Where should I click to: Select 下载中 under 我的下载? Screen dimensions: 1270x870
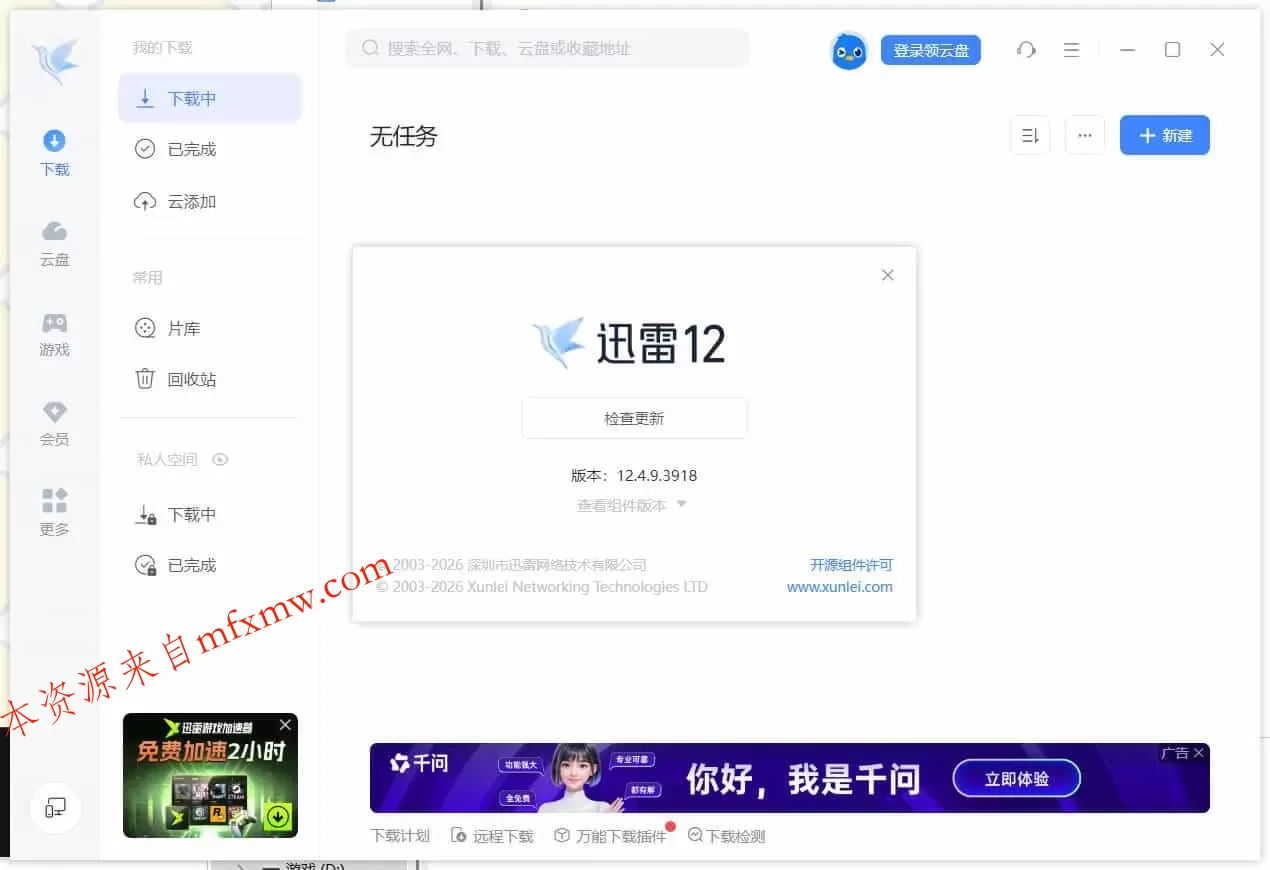(210, 98)
